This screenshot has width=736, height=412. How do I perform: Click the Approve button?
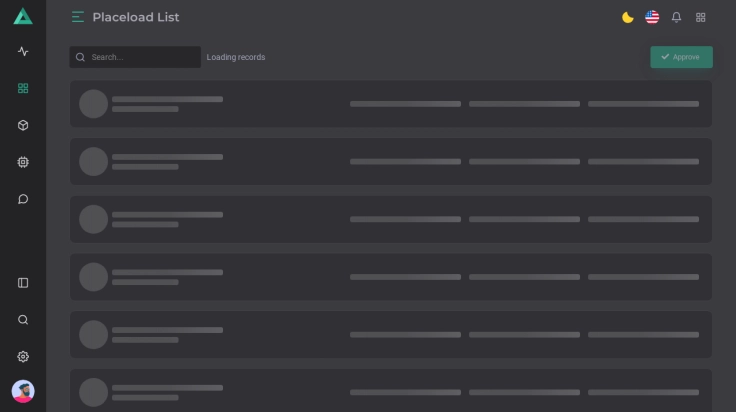[681, 57]
